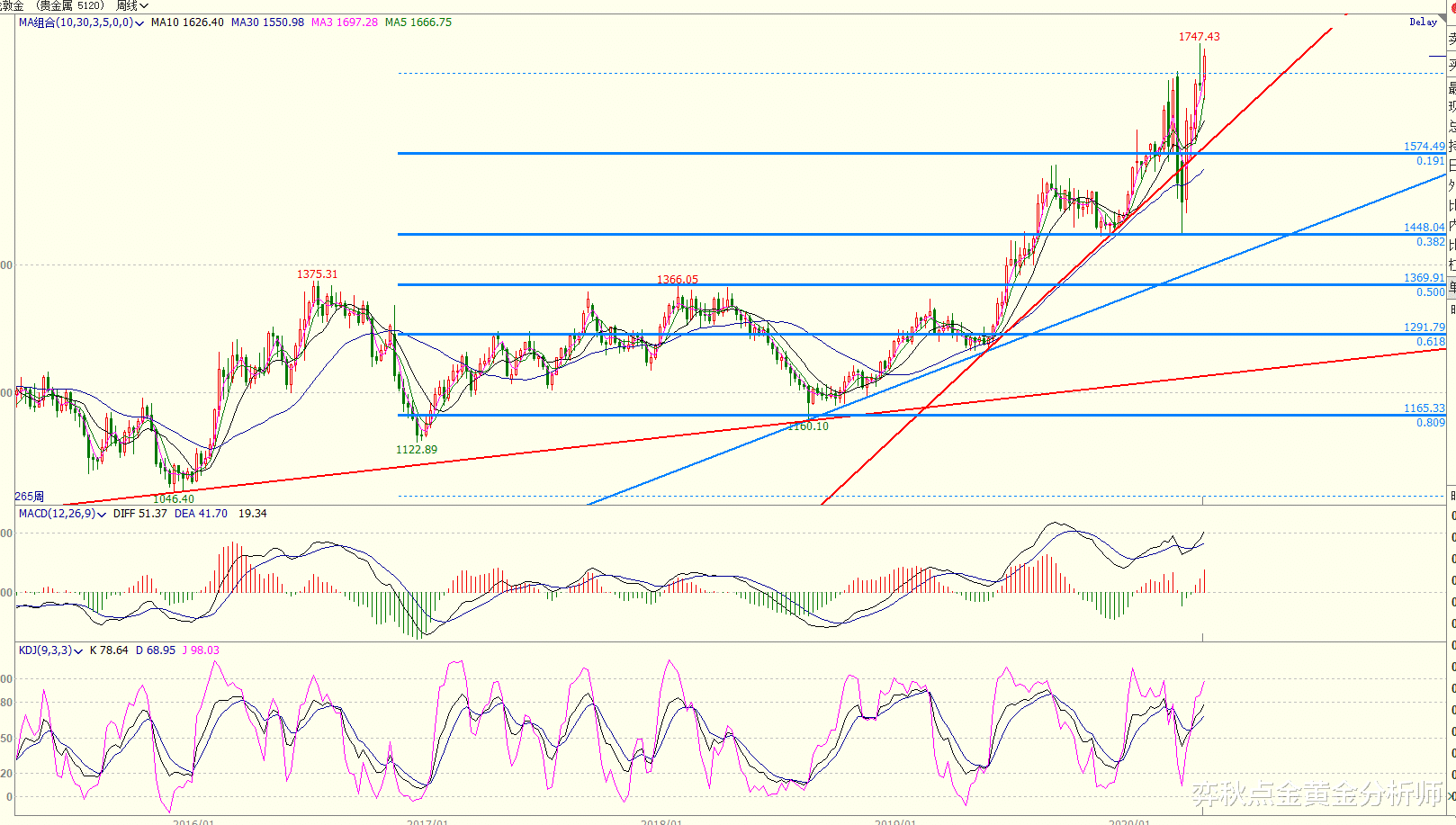Select the 0.809 Fibonacci ratio label
1456x825 pixels.
pyautogui.click(x=1431, y=423)
